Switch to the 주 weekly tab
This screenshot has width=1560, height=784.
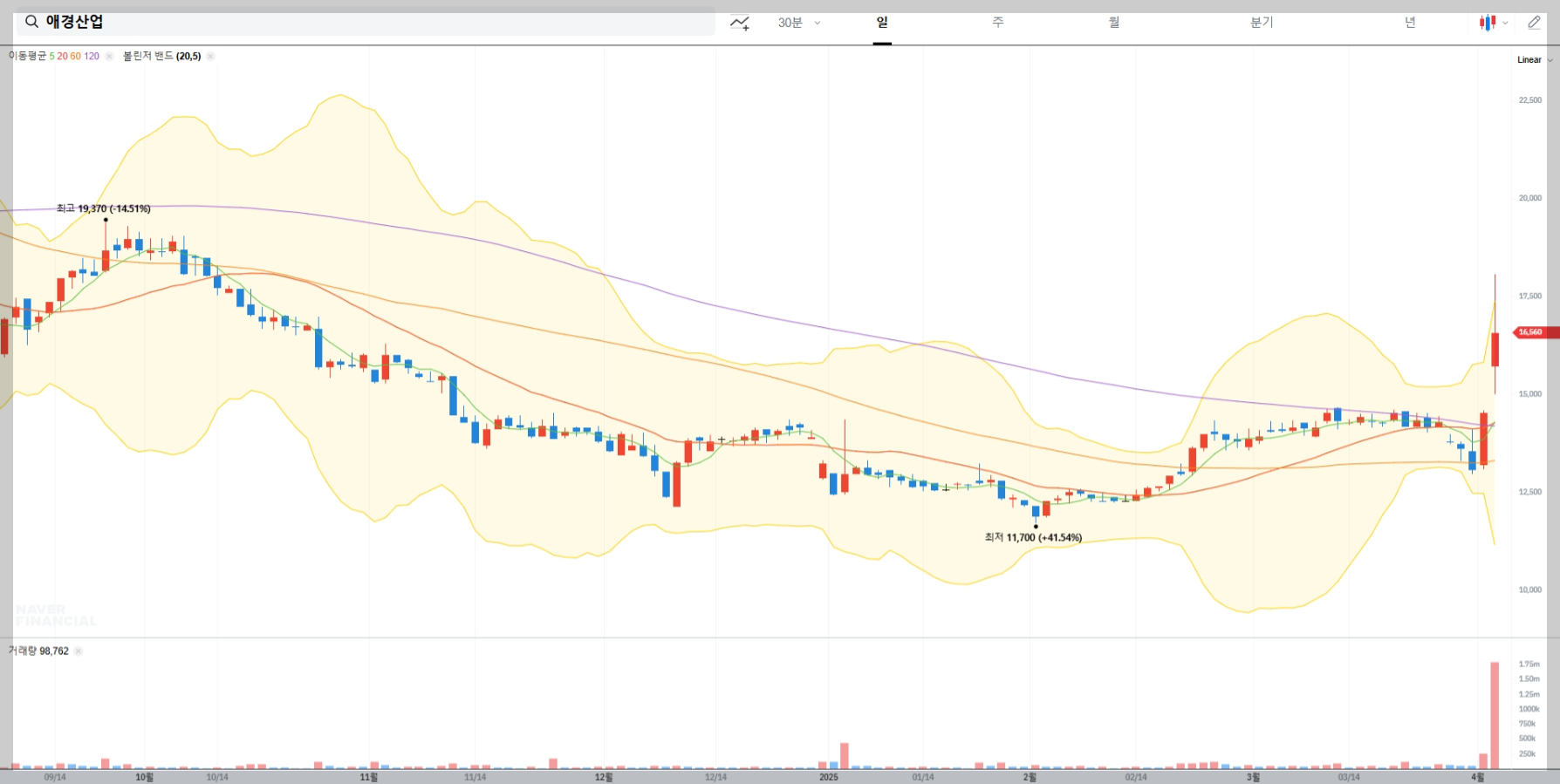pos(998,22)
